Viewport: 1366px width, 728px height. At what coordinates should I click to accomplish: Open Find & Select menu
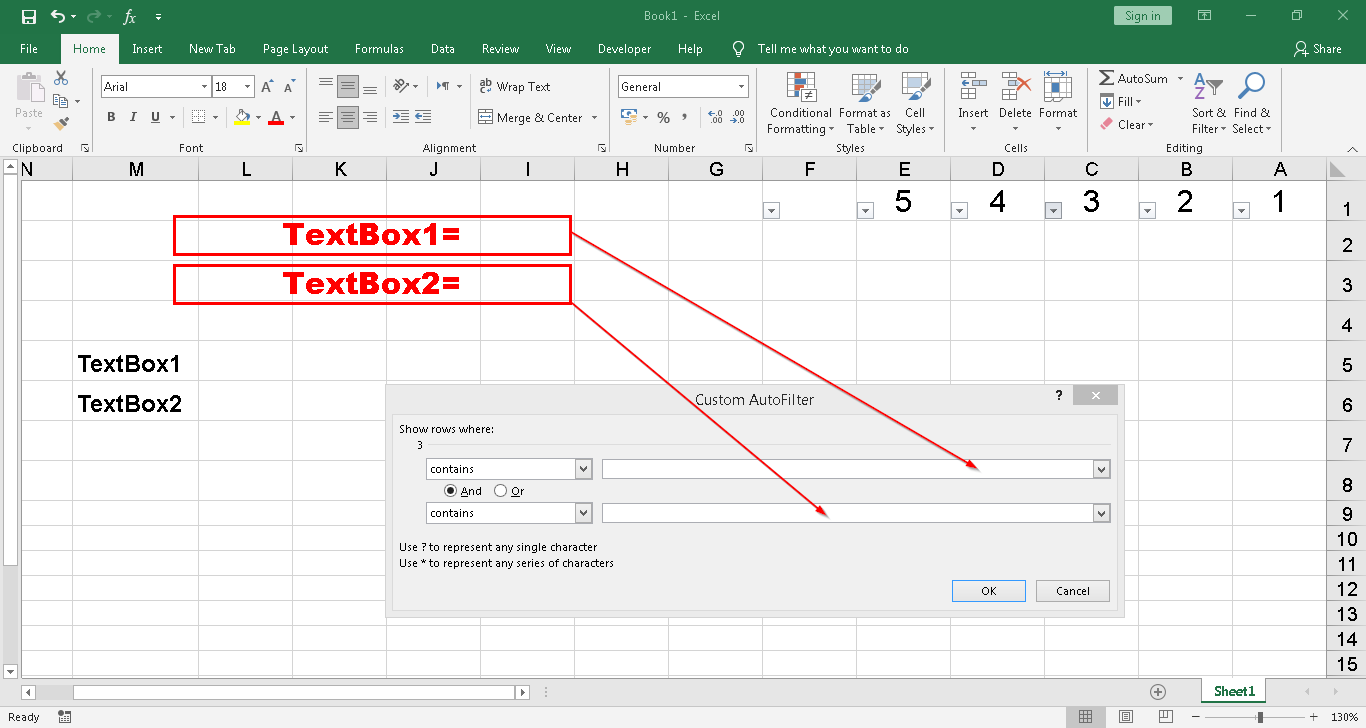click(x=1251, y=103)
